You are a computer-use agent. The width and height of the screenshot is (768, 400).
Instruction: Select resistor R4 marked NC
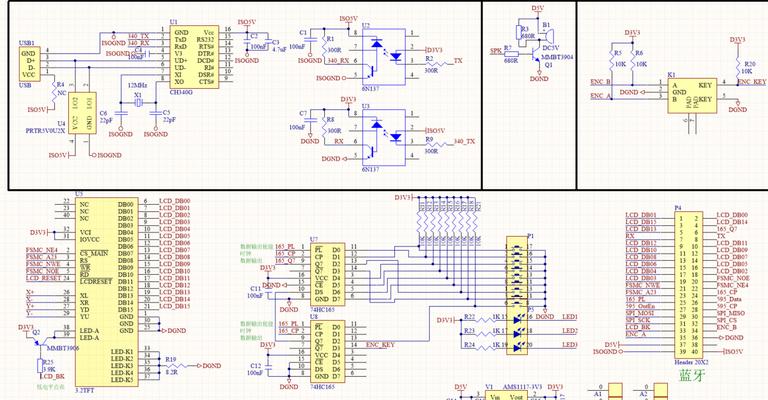pos(54,93)
